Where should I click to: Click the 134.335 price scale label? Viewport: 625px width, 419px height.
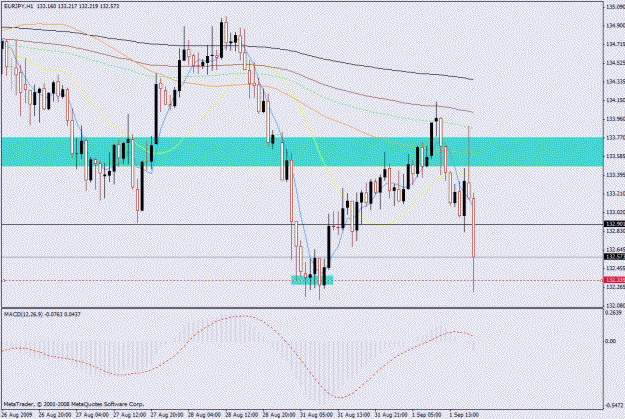(x=615, y=82)
